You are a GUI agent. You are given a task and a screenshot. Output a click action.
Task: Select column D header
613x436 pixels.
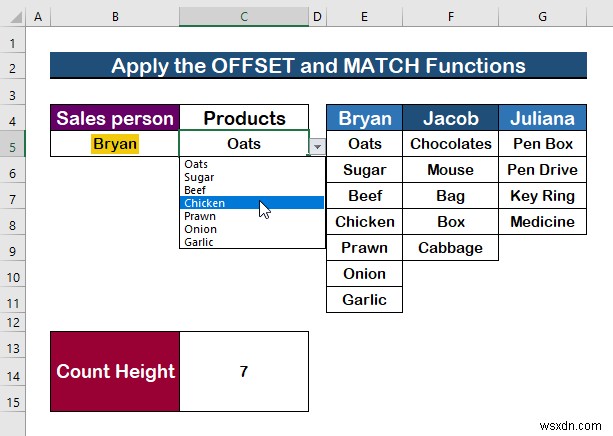click(x=317, y=16)
